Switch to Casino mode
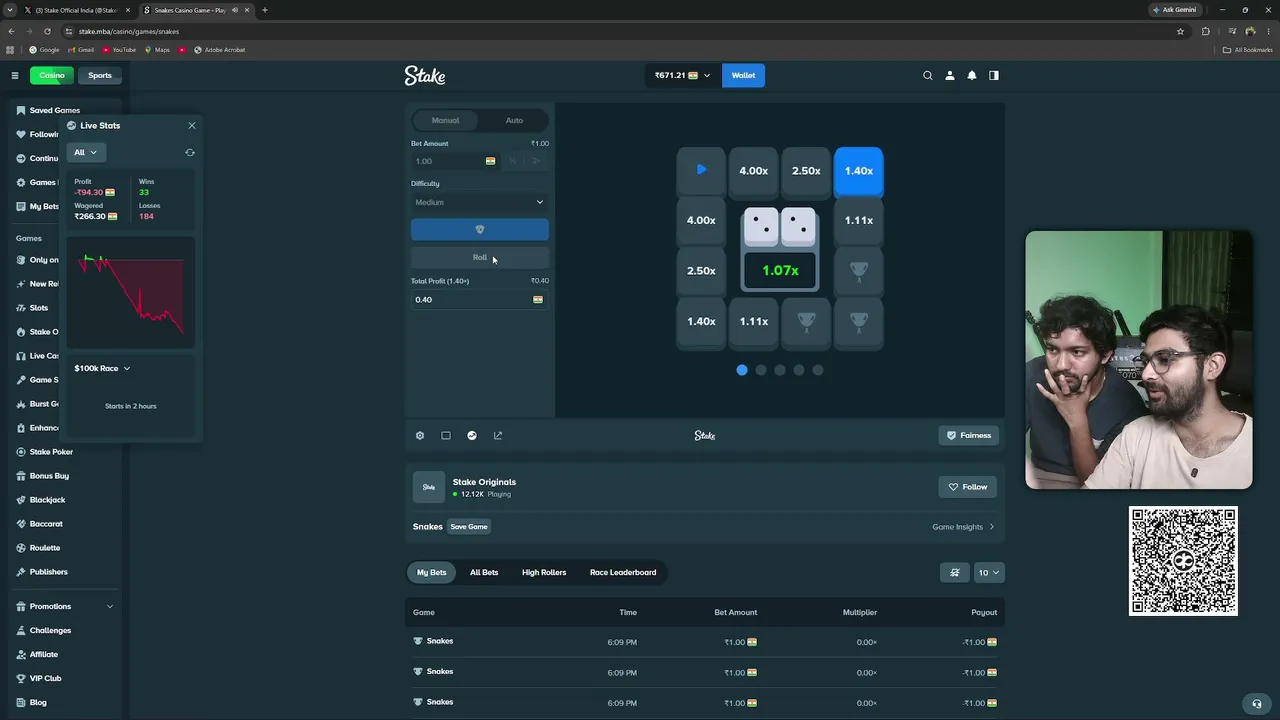The width and height of the screenshot is (1280, 720). tap(52, 75)
